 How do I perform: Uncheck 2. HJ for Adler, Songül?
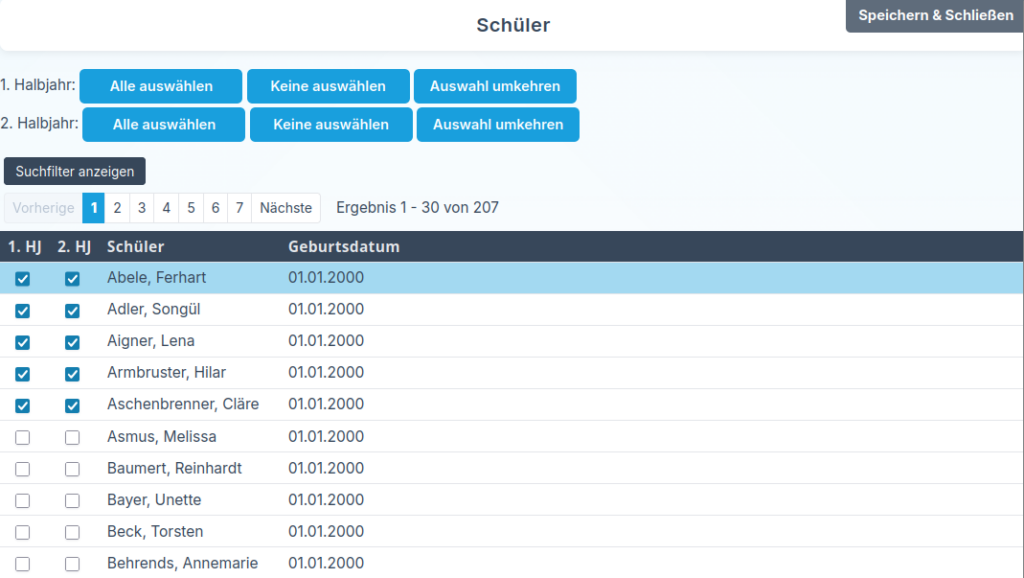coord(72,311)
